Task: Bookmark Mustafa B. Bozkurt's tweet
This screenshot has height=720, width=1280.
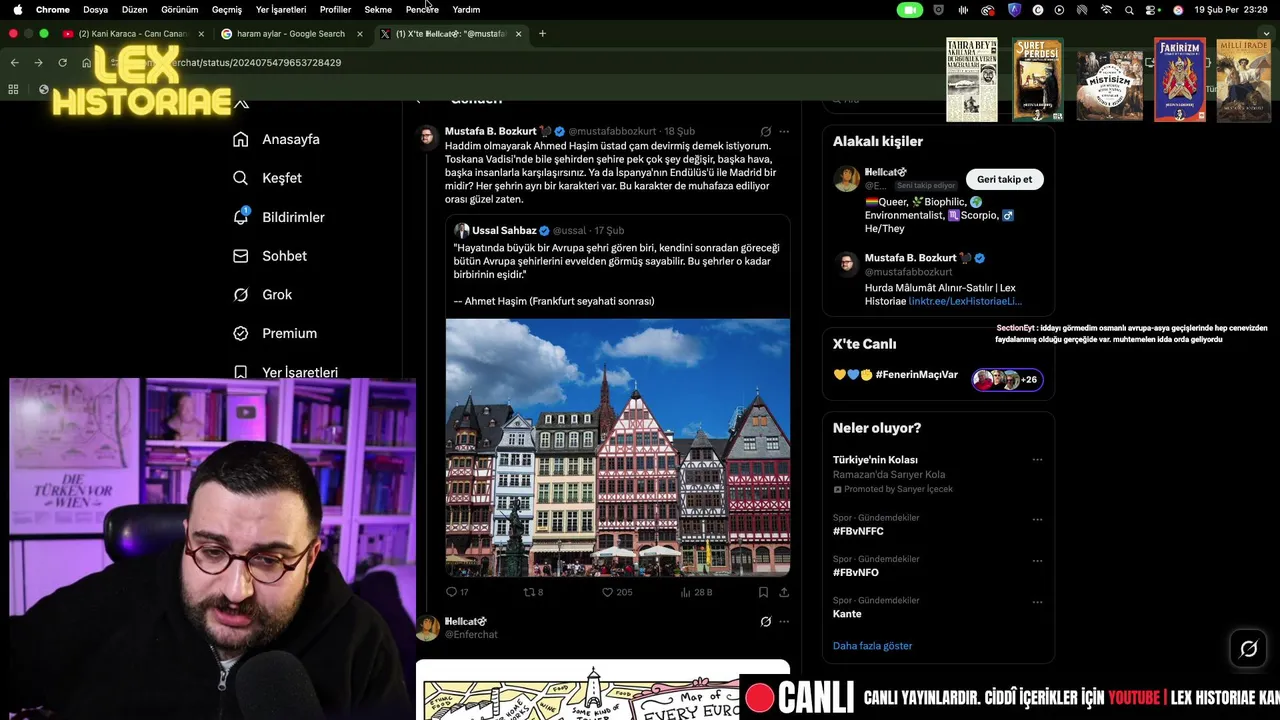Action: coord(763,592)
